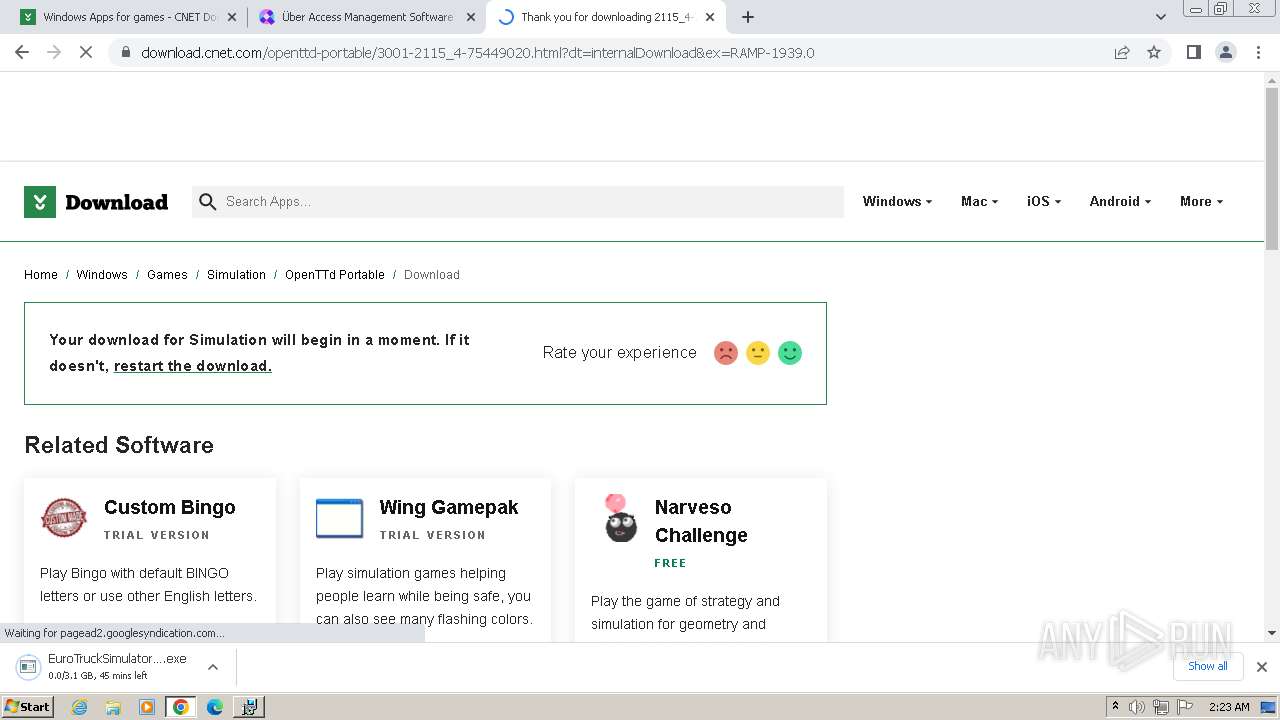The height and width of the screenshot is (720, 1280).
Task: Expand the Mac menu dropdown
Action: coord(979,201)
